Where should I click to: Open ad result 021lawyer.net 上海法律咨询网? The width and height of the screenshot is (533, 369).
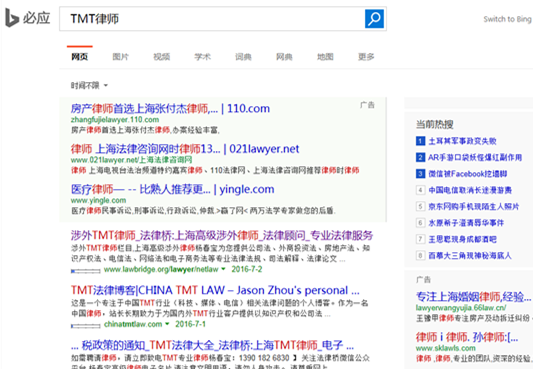(x=185, y=149)
